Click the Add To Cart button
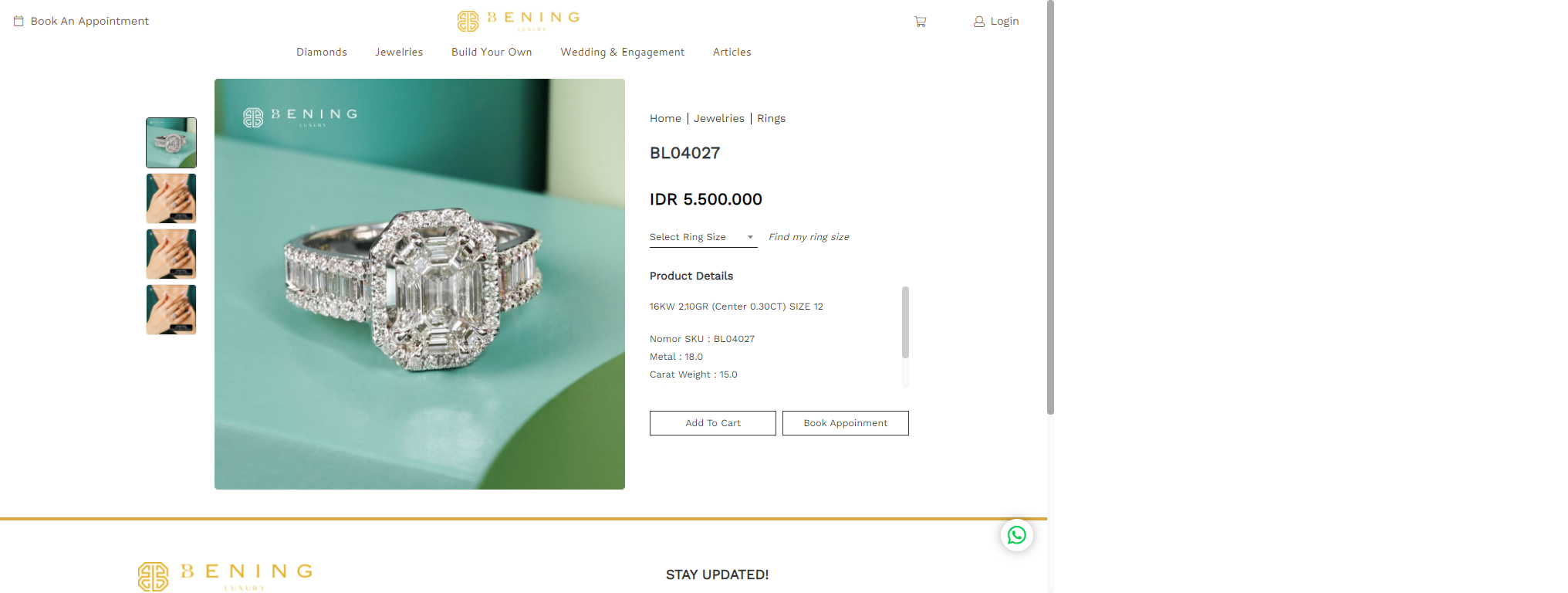The image size is (1568, 593). coord(713,423)
